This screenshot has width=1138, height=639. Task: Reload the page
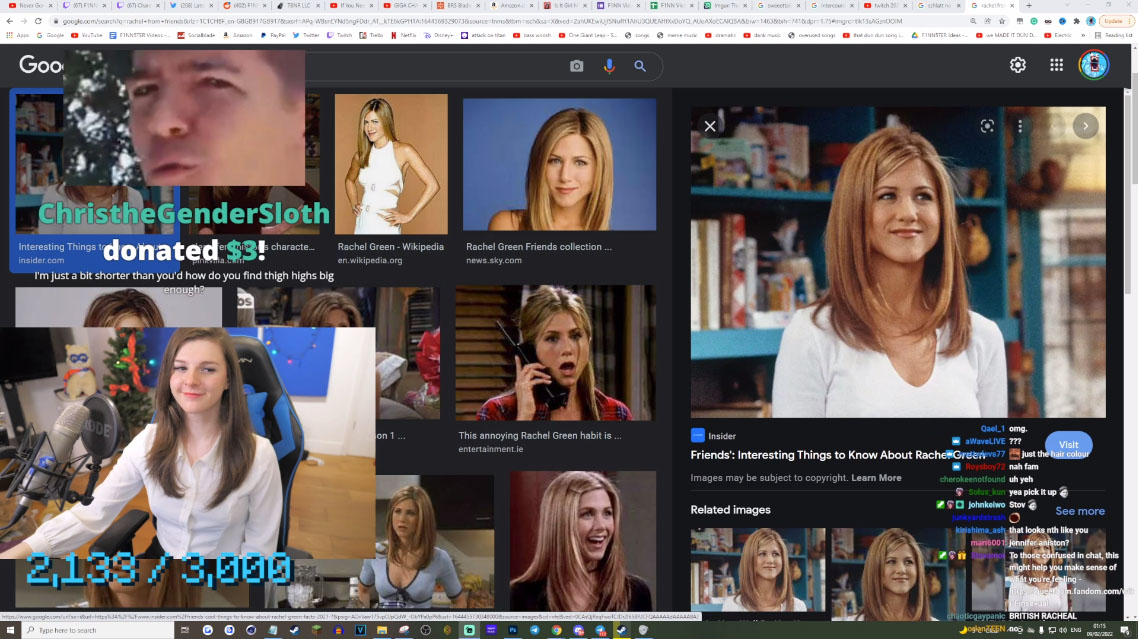pyautogui.click(x=38, y=21)
